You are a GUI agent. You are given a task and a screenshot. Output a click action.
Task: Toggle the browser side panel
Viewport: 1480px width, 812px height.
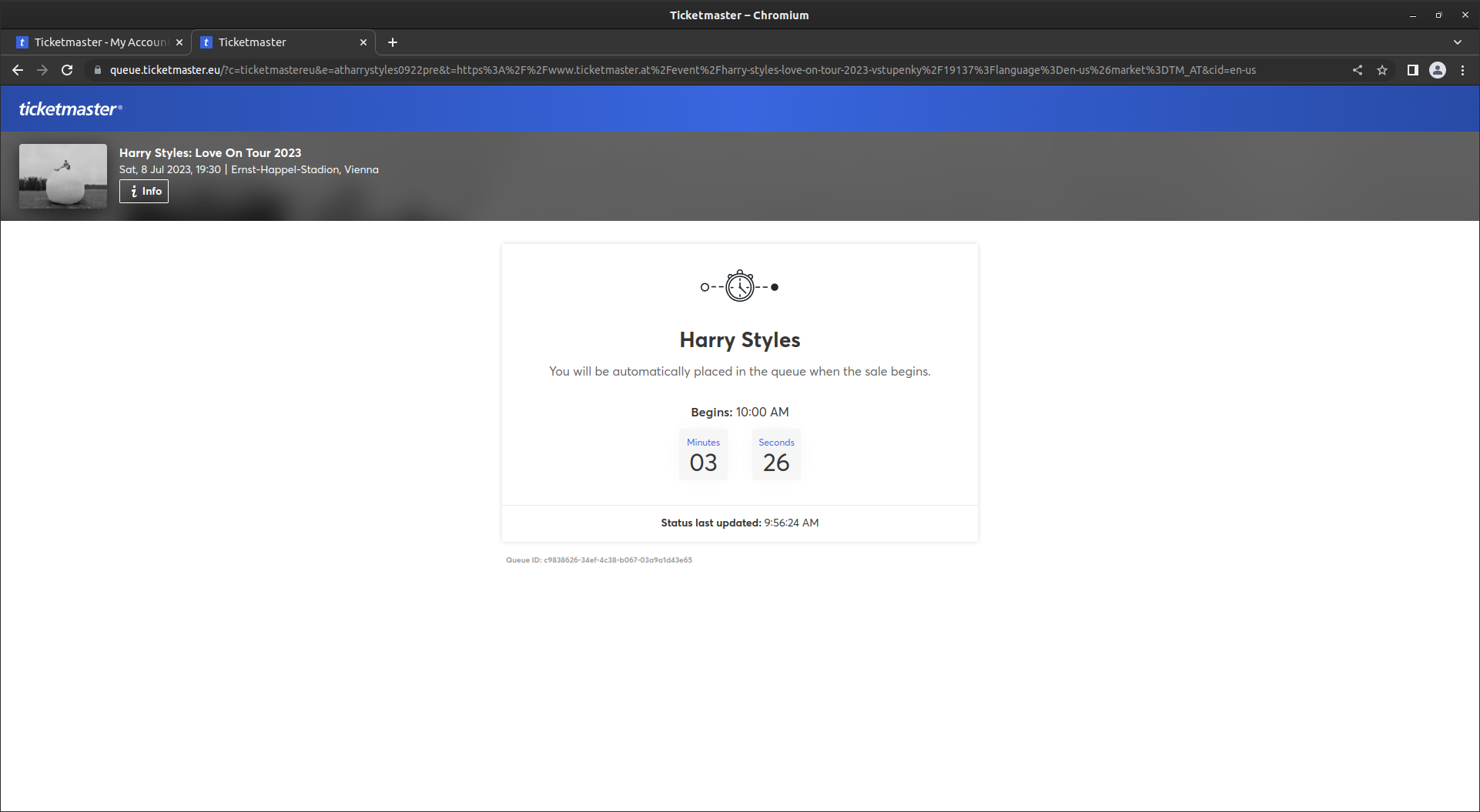pos(1412,70)
